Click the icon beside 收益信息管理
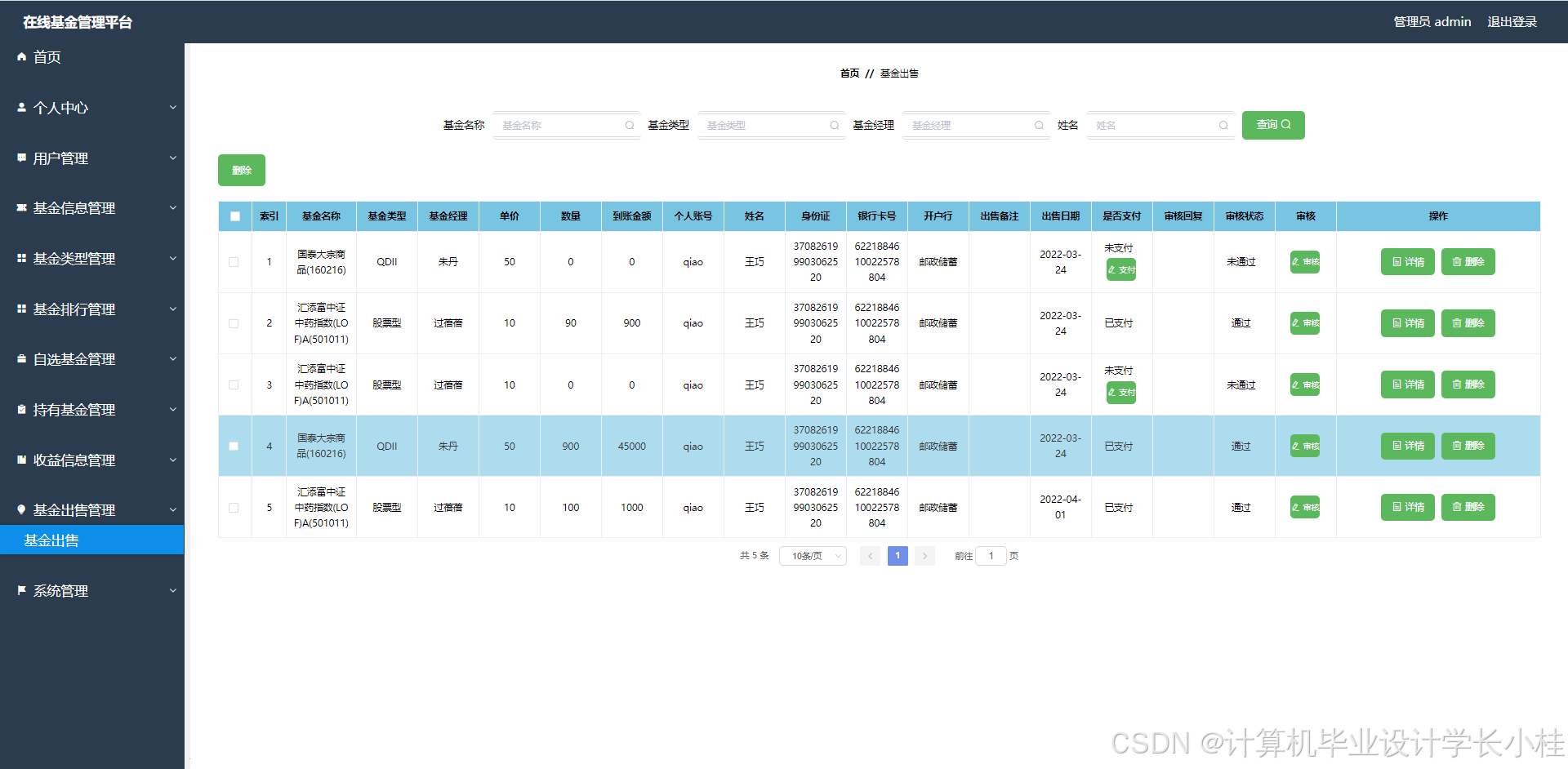The image size is (1568, 769). (x=22, y=460)
